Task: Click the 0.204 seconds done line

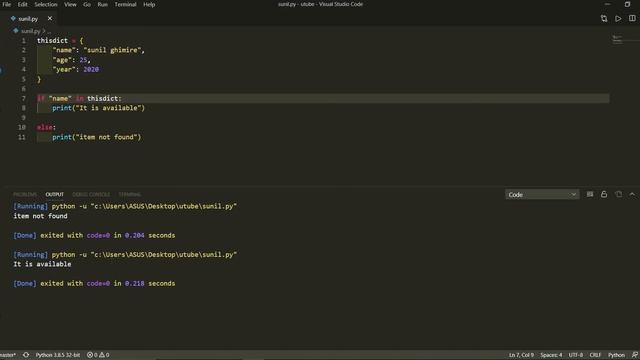Action: pyautogui.click(x=94, y=236)
